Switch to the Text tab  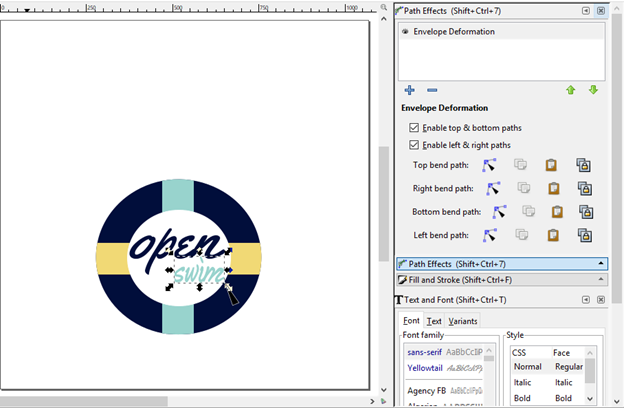[434, 321]
